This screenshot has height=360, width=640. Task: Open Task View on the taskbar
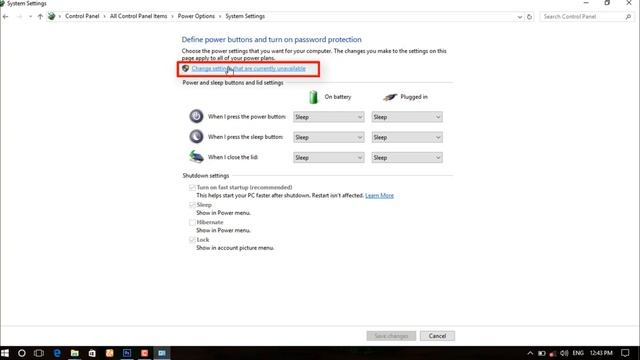[x=39, y=353]
